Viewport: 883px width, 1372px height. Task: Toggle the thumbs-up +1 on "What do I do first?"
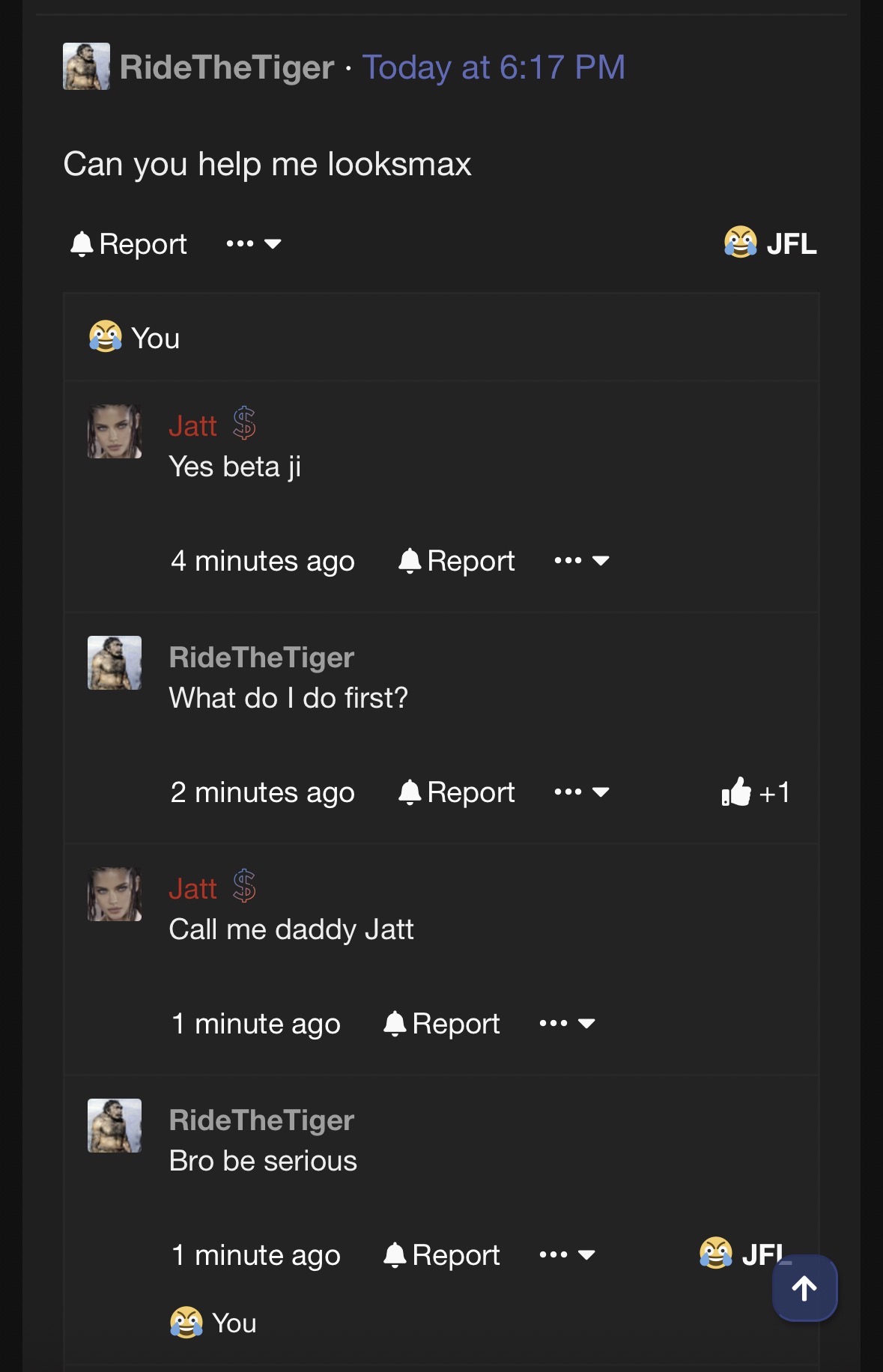(x=755, y=792)
